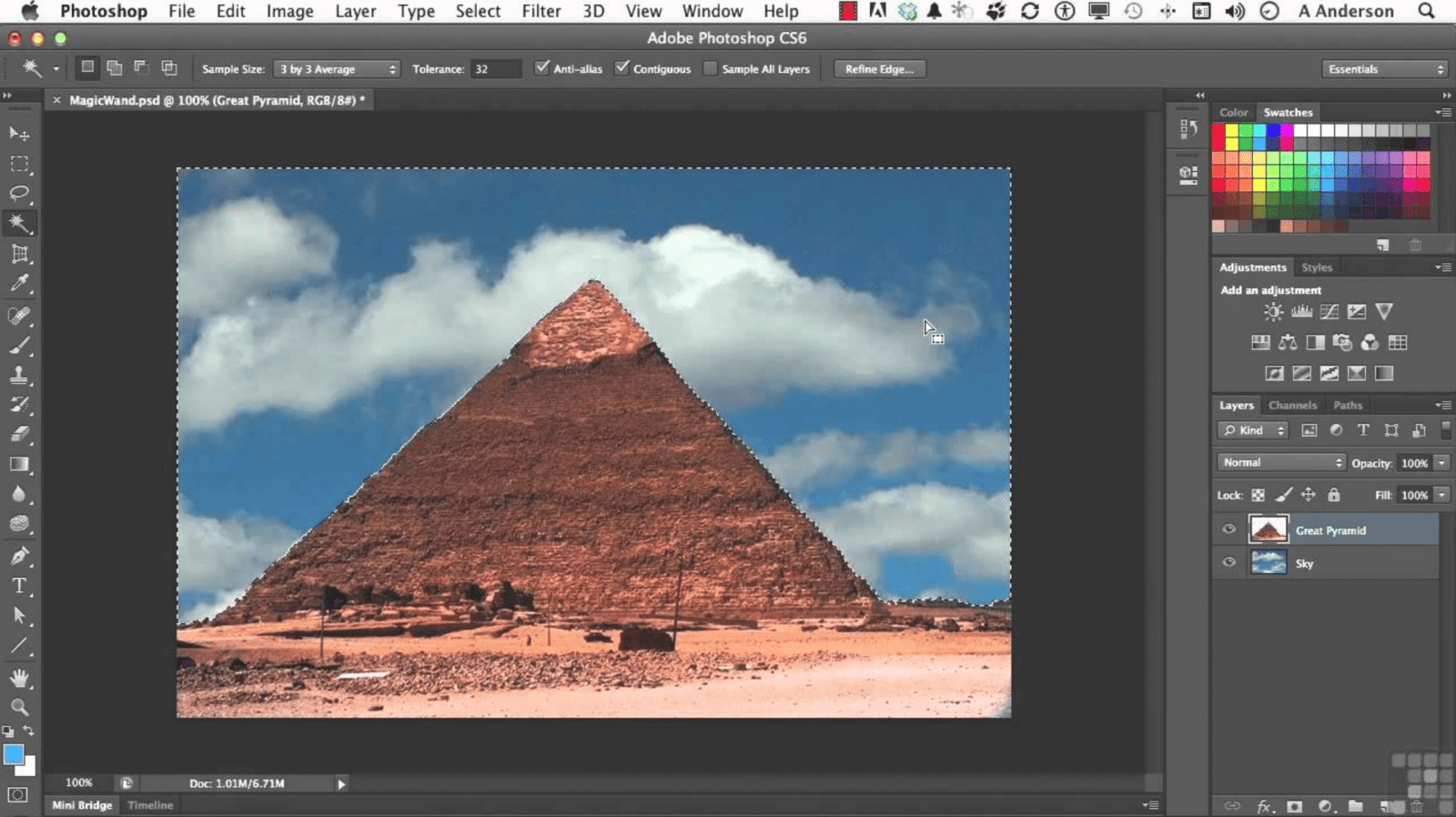
Task: Uncheck the Contiguous option
Action: tap(622, 68)
